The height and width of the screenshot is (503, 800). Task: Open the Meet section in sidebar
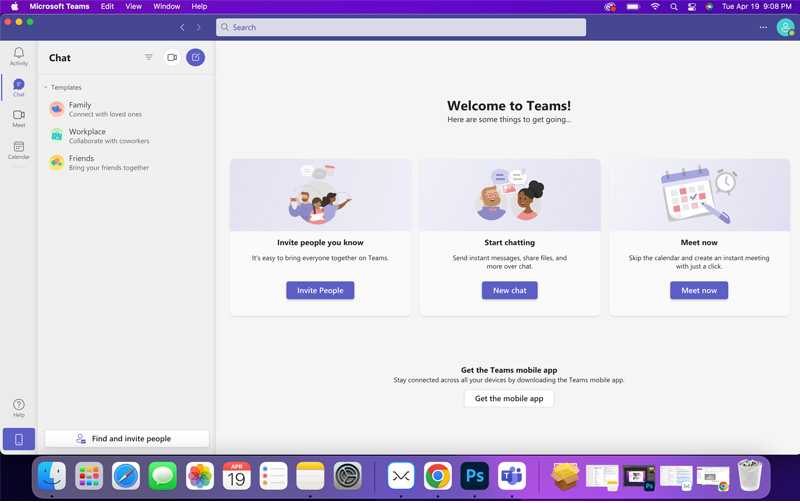(19, 118)
